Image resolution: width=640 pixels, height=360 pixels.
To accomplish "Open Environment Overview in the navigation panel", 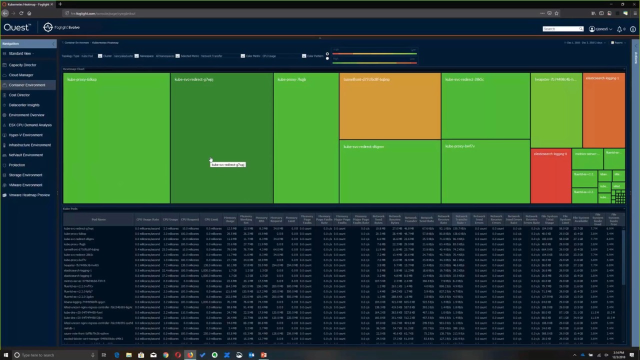I will click(27, 115).
